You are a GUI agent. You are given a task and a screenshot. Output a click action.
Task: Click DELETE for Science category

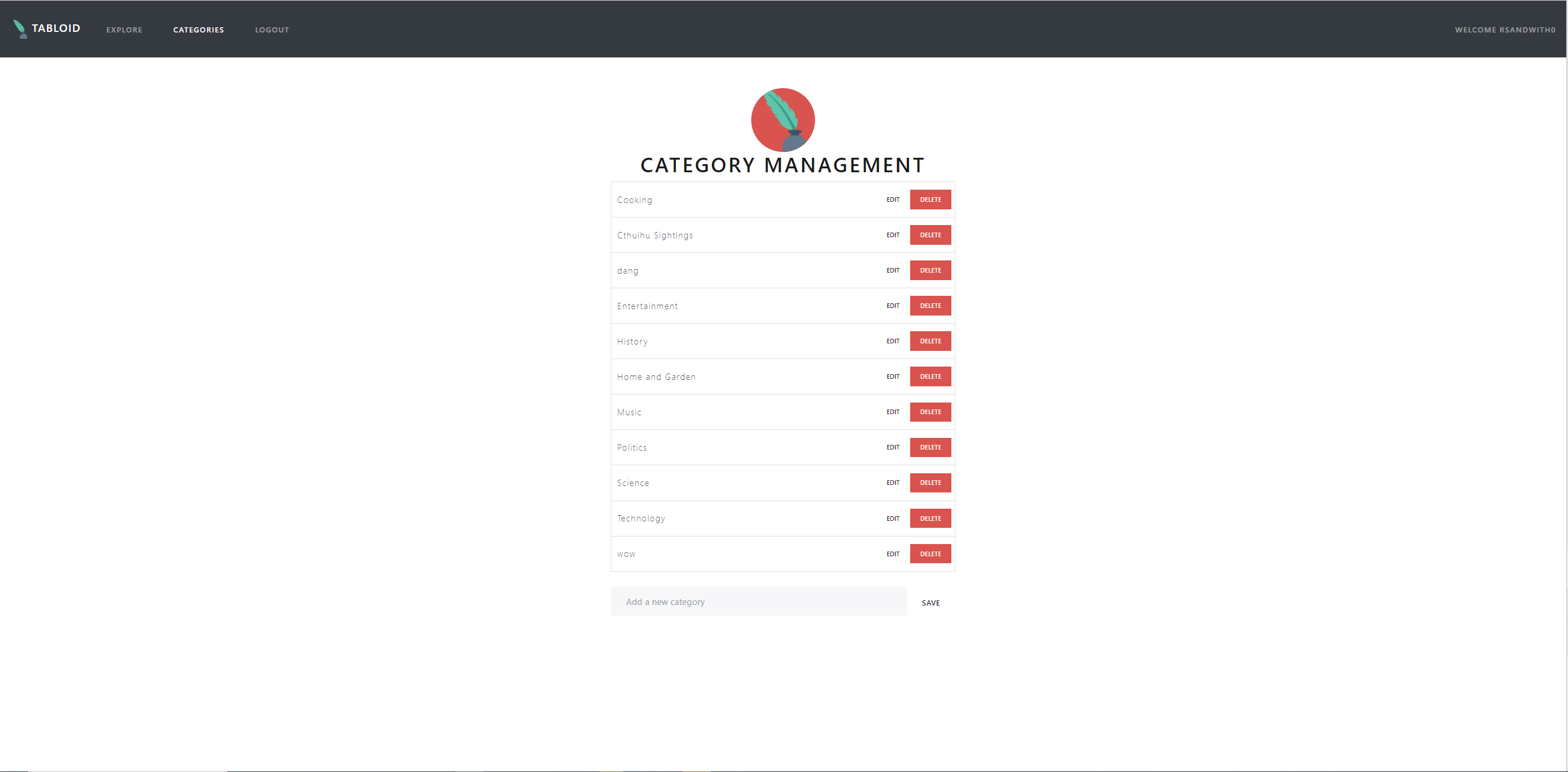[929, 482]
